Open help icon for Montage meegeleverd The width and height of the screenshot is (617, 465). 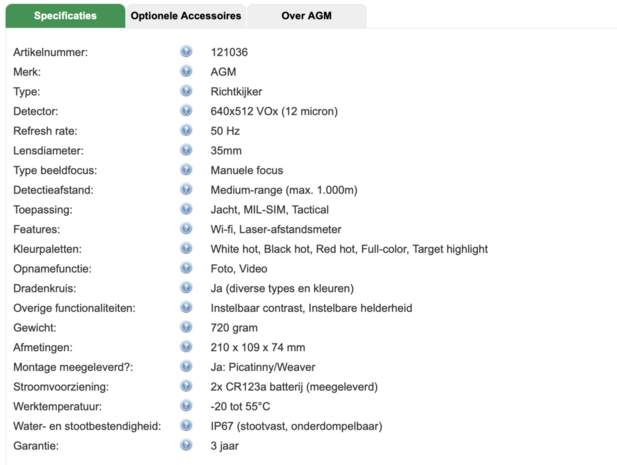[186, 366]
